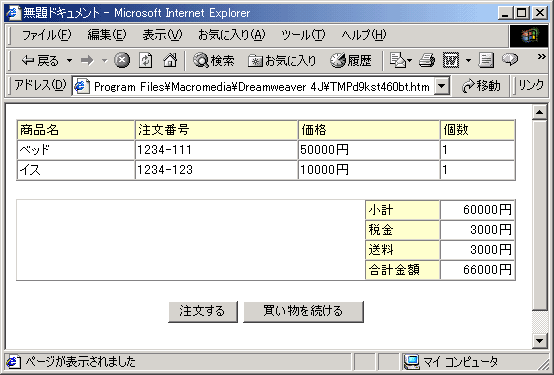Click the 注文番号 column header
The image size is (554, 375).
[217, 130]
